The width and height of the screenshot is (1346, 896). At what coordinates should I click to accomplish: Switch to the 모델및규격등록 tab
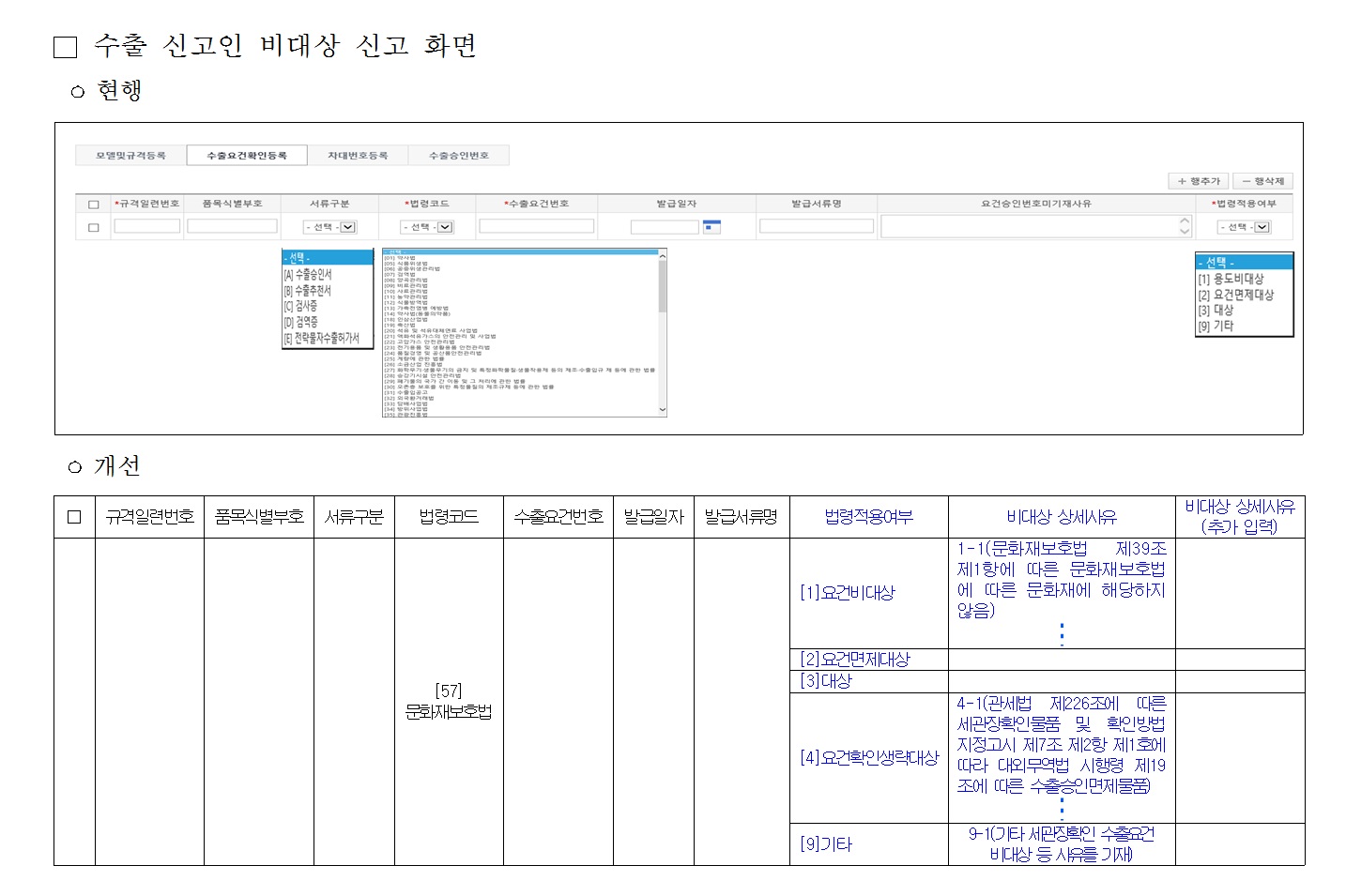pos(130,156)
